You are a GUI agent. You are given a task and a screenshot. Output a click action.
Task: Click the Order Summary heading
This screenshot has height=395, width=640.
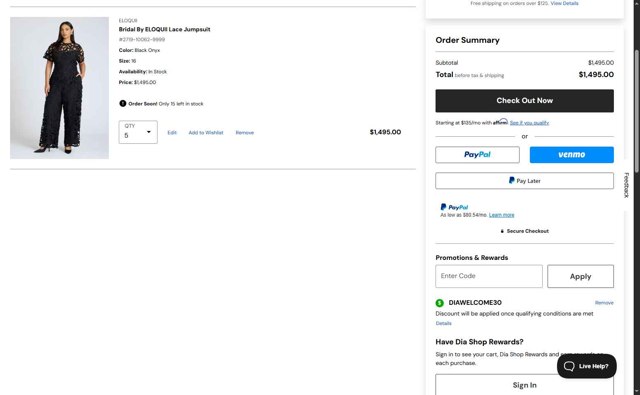(x=467, y=40)
